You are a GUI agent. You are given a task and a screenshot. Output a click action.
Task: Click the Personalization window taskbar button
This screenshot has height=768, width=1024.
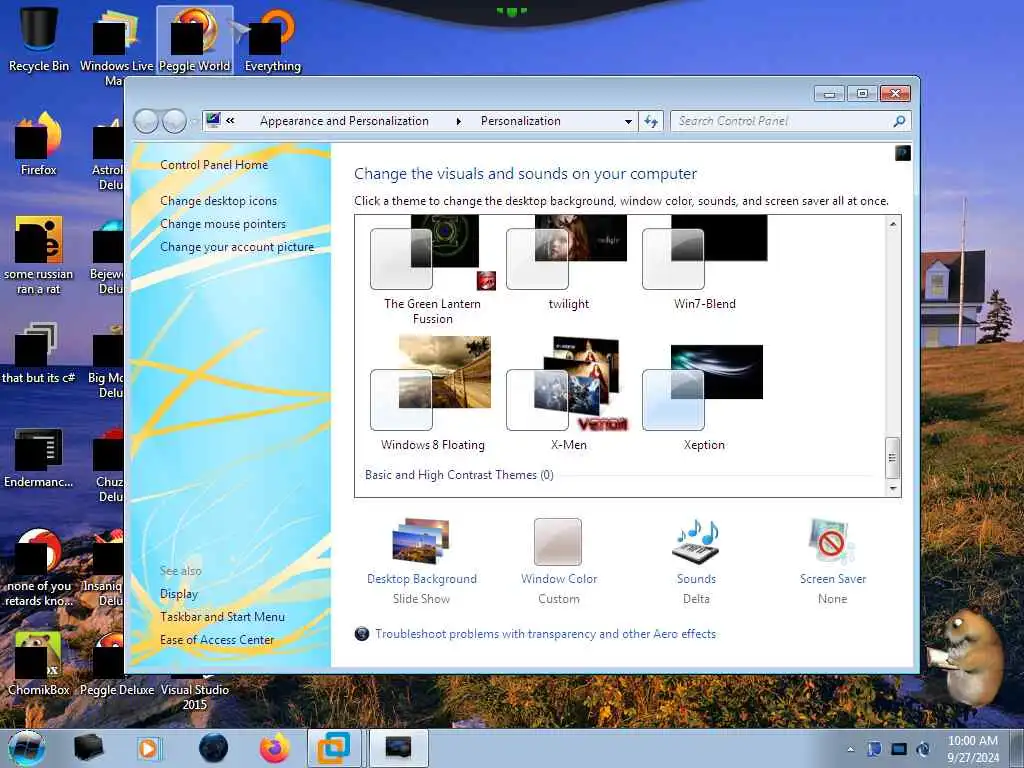(x=398, y=748)
